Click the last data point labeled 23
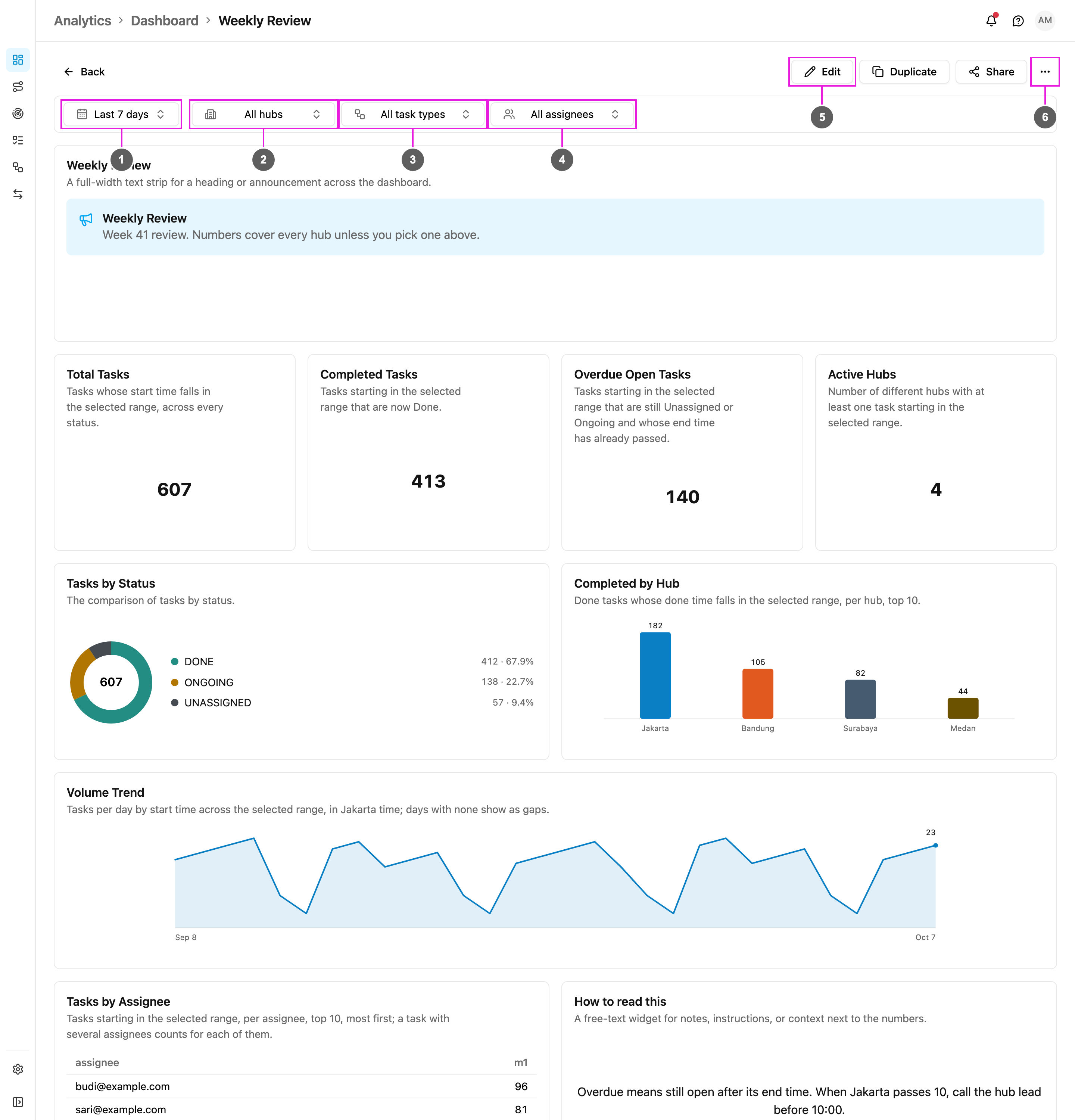The image size is (1075, 1120). [x=935, y=845]
